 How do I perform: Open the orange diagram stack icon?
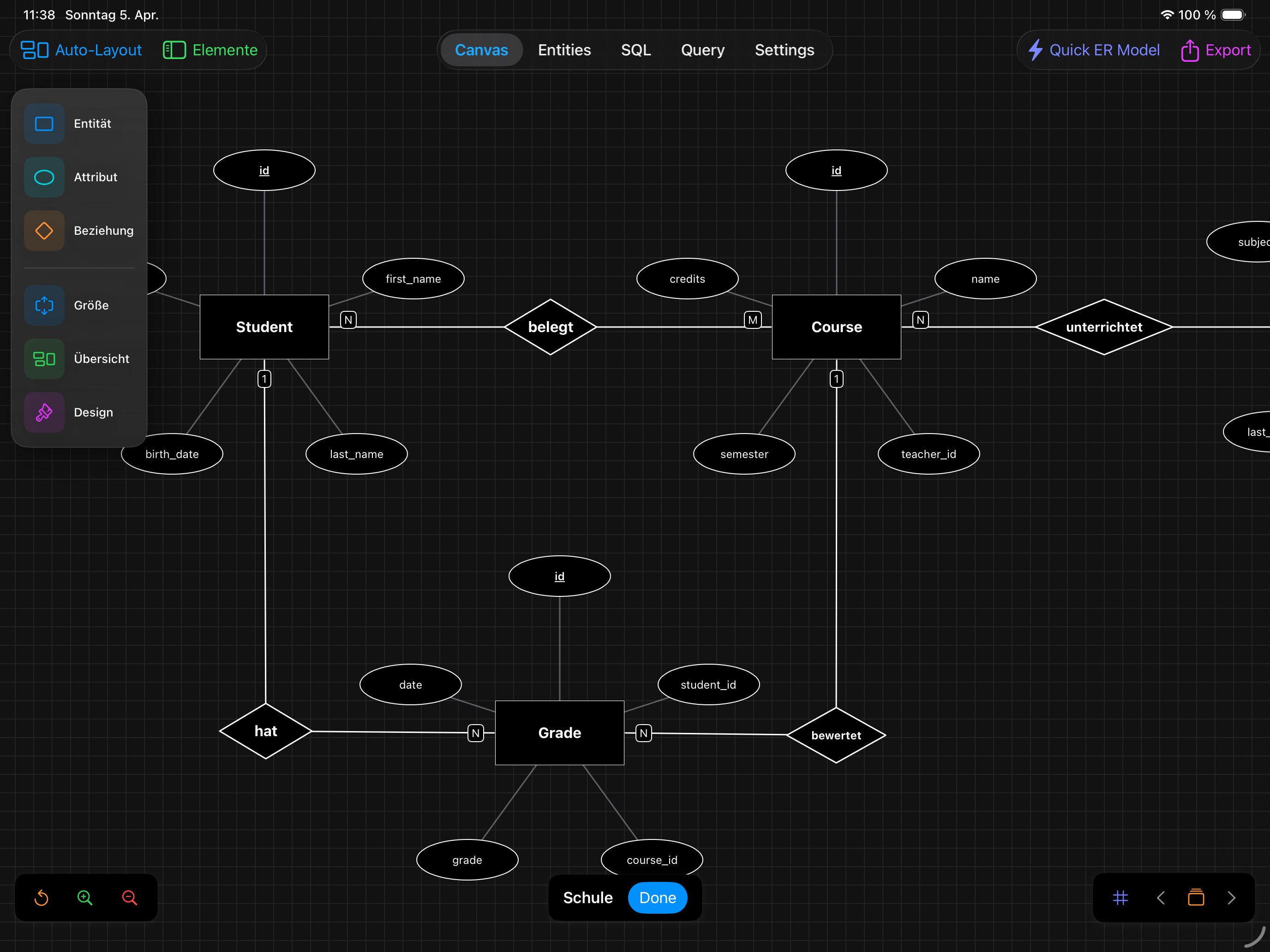(1196, 898)
